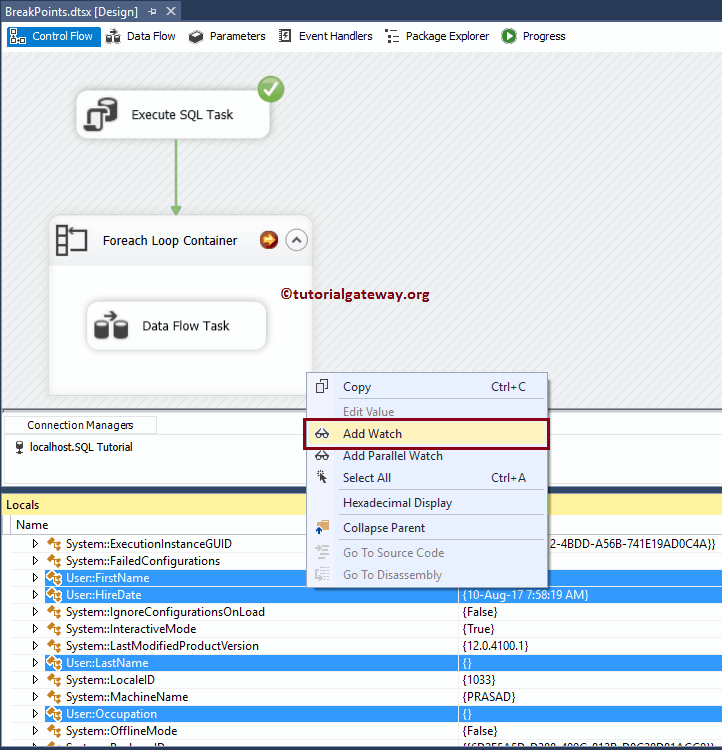The image size is (722, 750).
Task: Click the User::Occupation variable icon
Action: coord(54,714)
